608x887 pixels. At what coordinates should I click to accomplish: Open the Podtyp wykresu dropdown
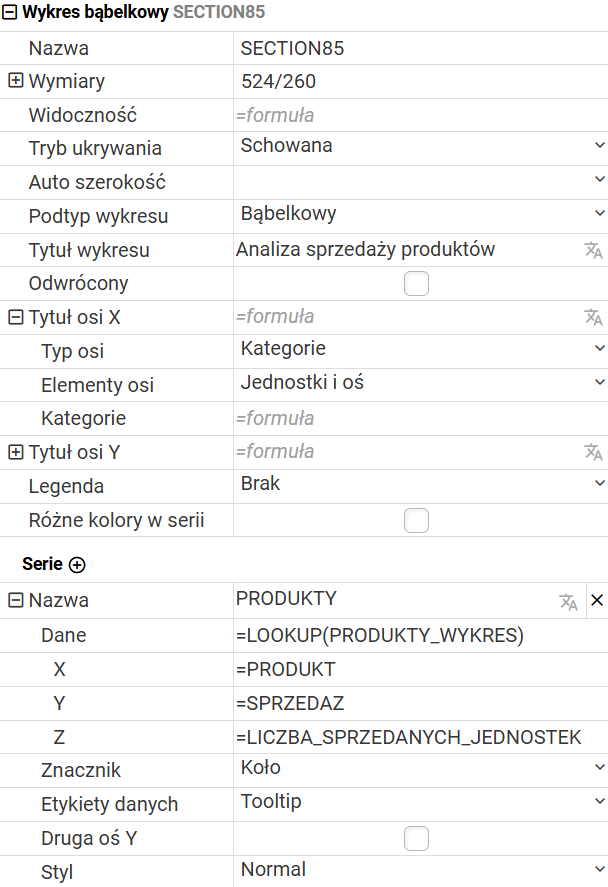[x=420, y=214]
